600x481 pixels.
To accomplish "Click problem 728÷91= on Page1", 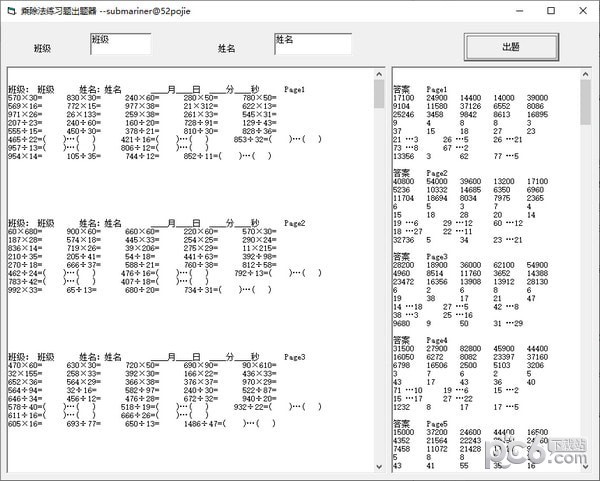I will point(201,123).
